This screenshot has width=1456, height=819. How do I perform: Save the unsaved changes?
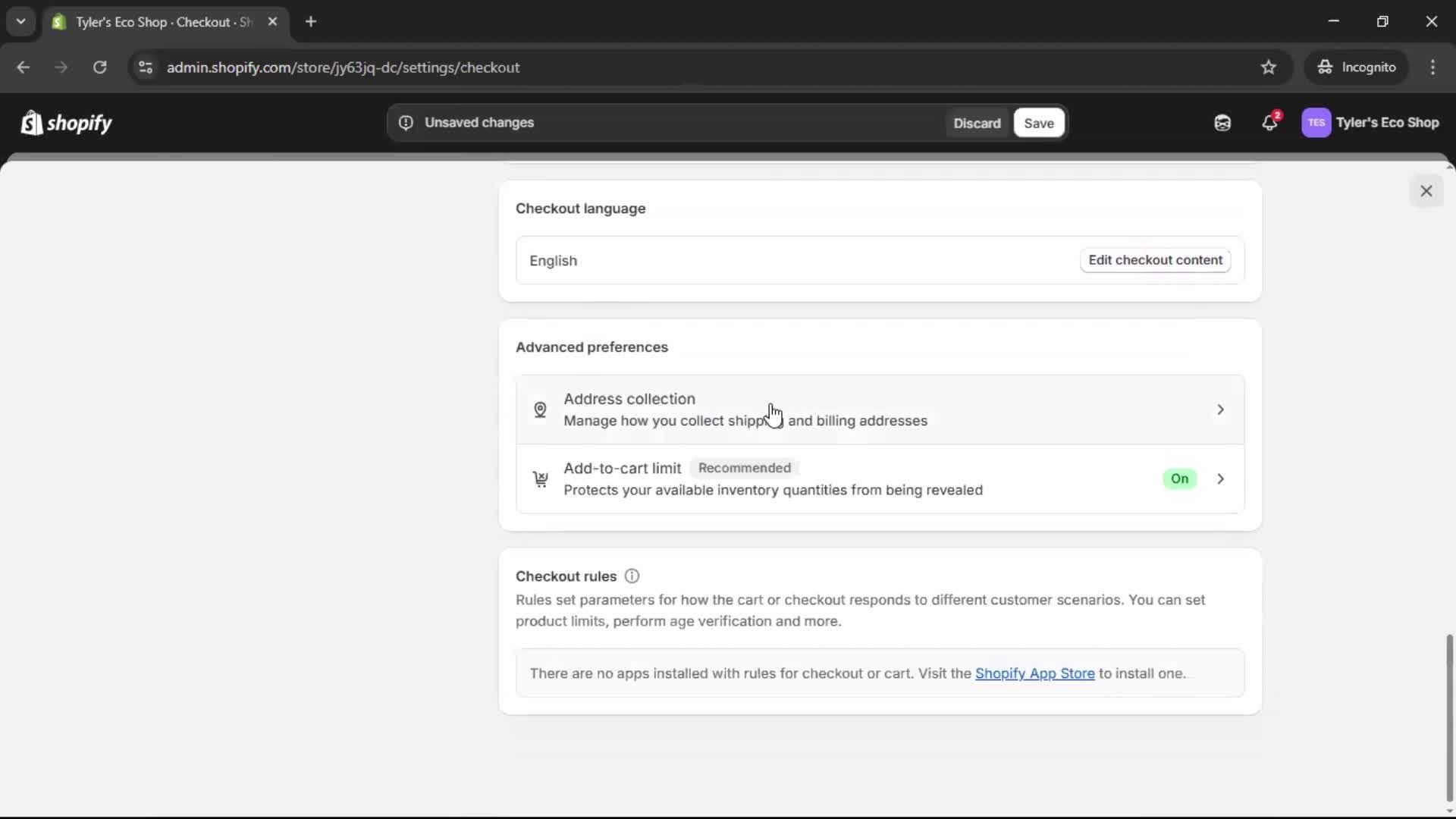(1037, 123)
